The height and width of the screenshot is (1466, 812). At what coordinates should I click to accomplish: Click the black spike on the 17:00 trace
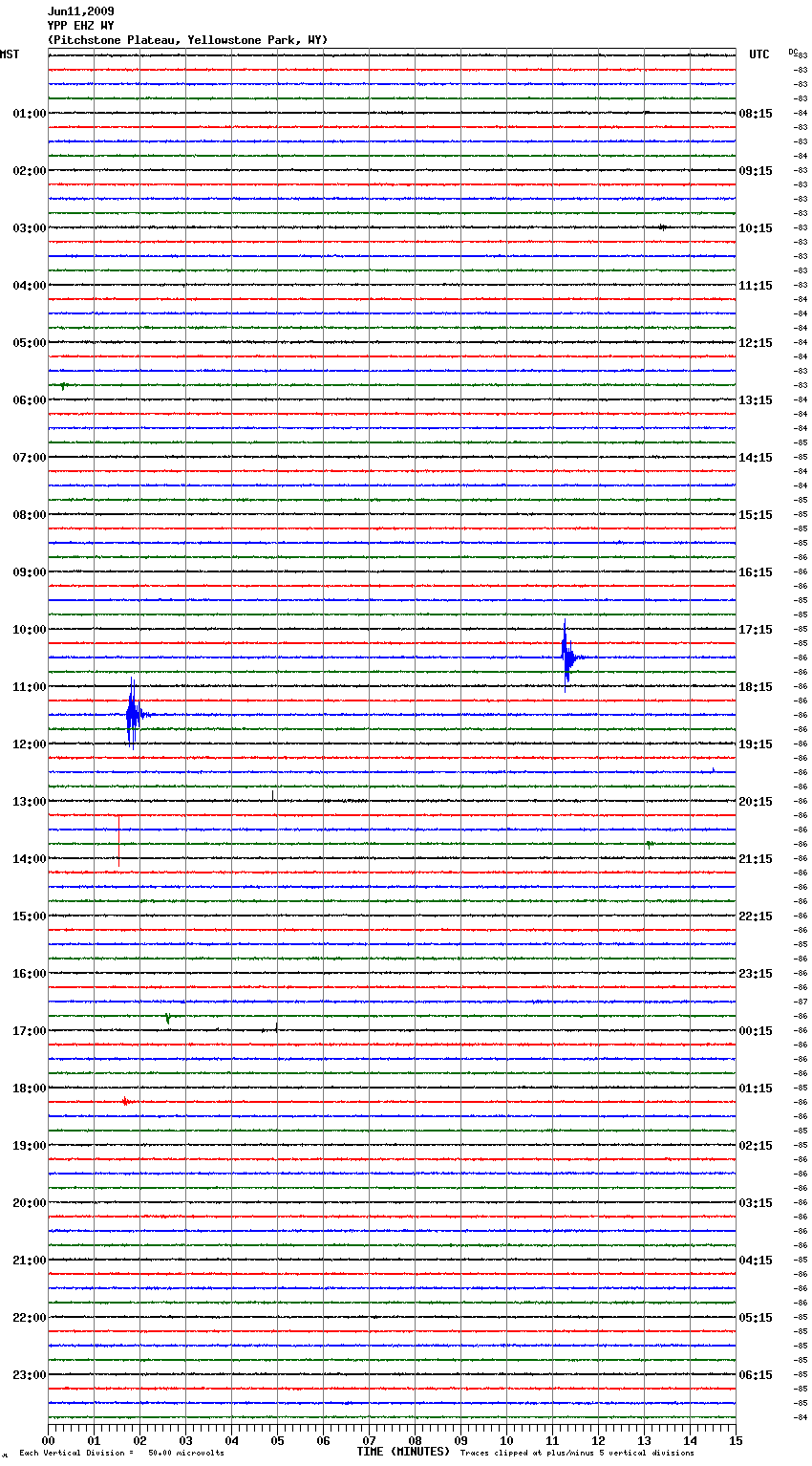coord(276,1027)
